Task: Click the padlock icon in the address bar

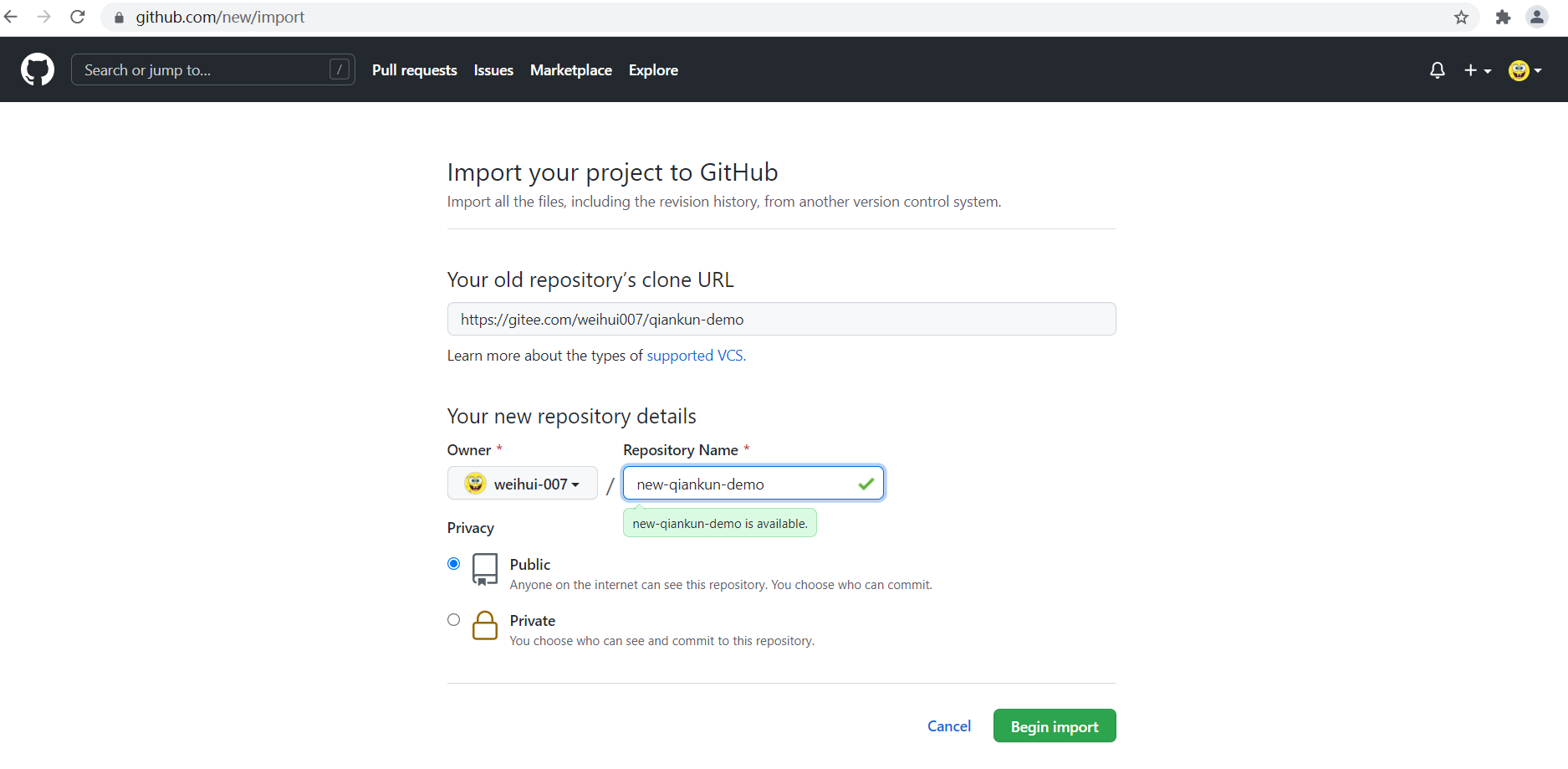Action: [118, 17]
